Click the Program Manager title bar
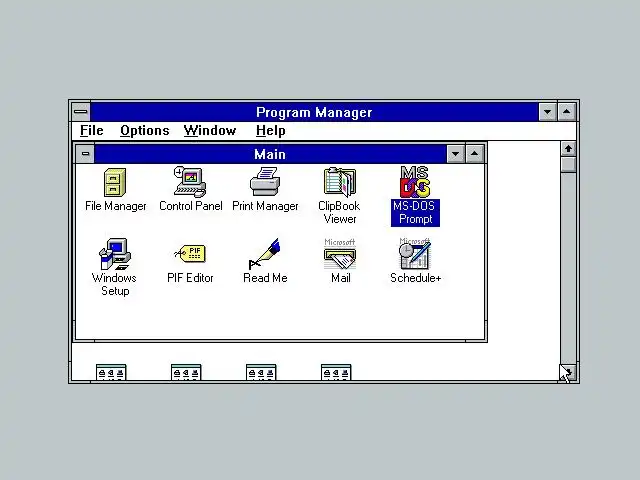Screen dimensions: 640x480 pos(314,112)
